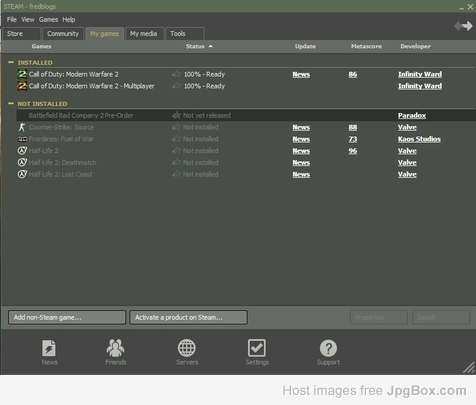This screenshot has height=405, width=476.
Task: Open the Metascore 86 link
Action: (353, 74)
